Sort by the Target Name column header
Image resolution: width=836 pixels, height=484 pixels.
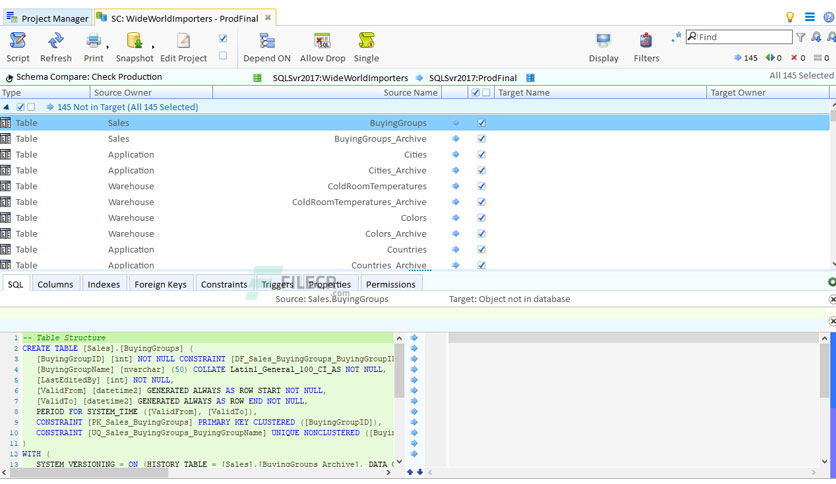pos(600,93)
